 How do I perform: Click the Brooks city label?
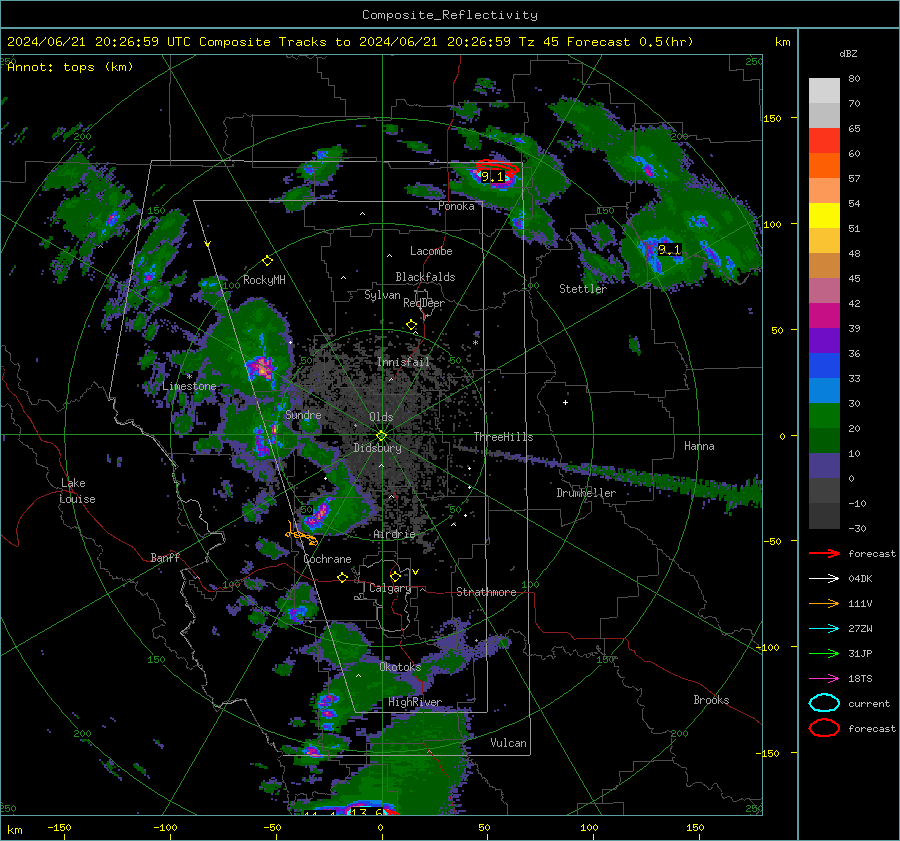pyautogui.click(x=711, y=700)
